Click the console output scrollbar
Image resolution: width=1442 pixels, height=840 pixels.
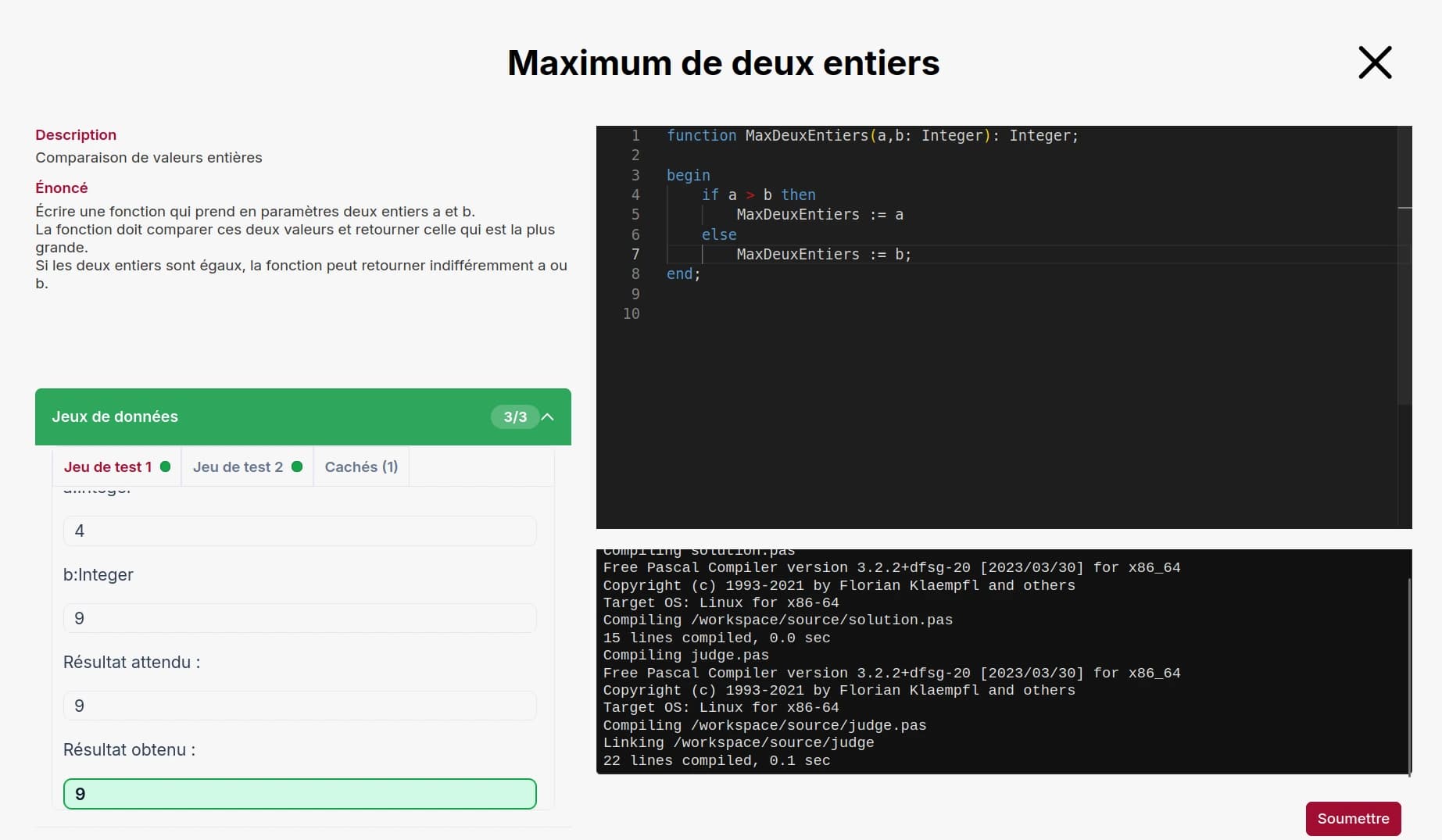[x=1409, y=676]
